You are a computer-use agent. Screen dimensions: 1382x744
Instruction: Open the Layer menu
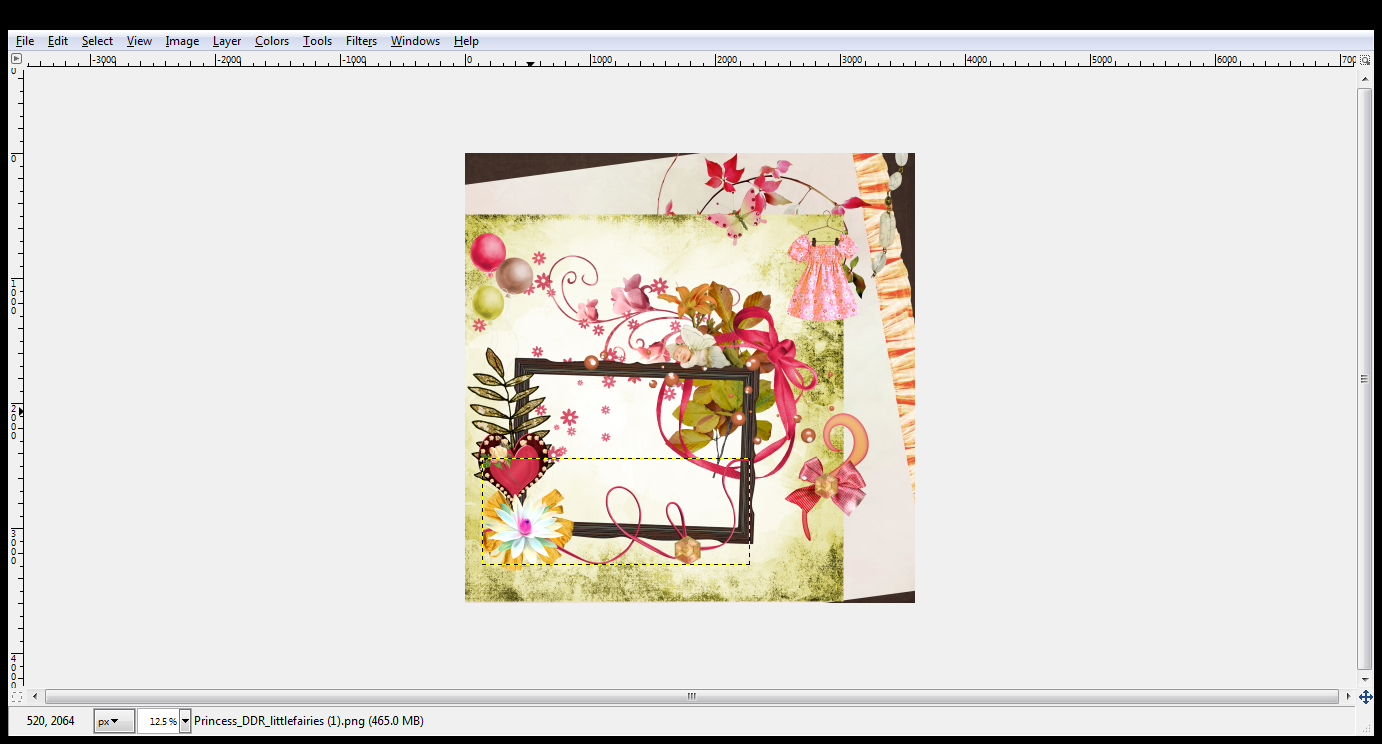point(226,41)
